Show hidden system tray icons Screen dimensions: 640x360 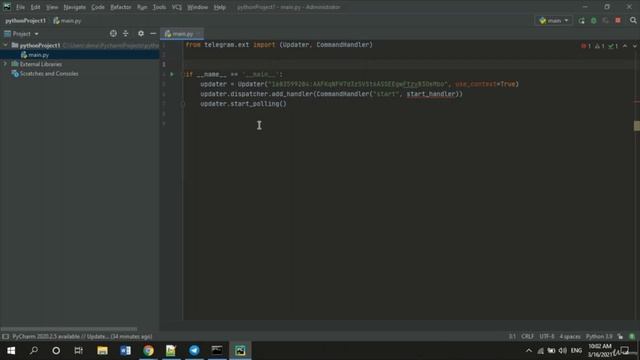click(x=529, y=351)
